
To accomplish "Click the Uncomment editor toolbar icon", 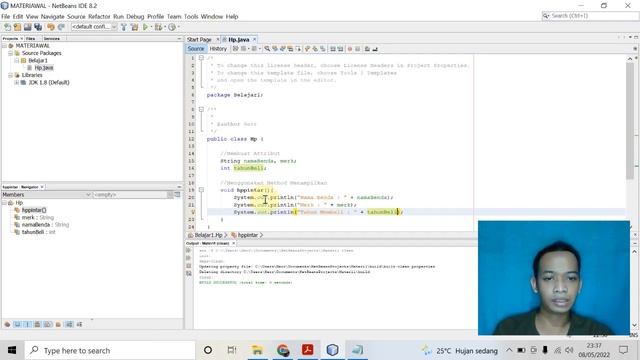I will [375, 49].
